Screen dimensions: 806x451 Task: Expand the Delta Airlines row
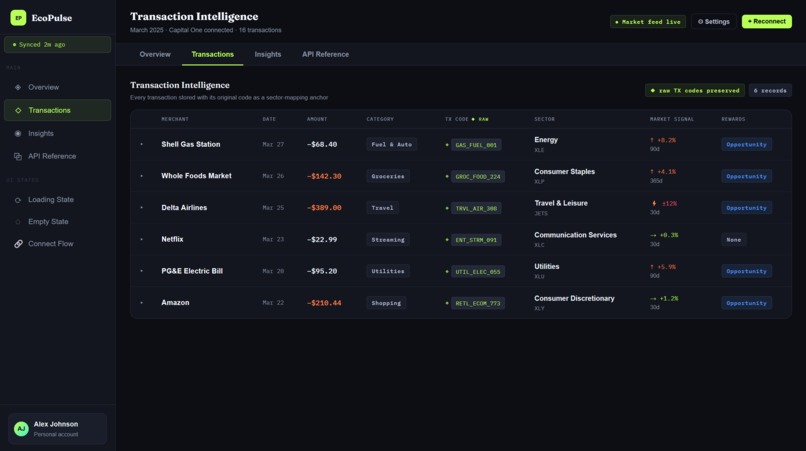(x=142, y=208)
